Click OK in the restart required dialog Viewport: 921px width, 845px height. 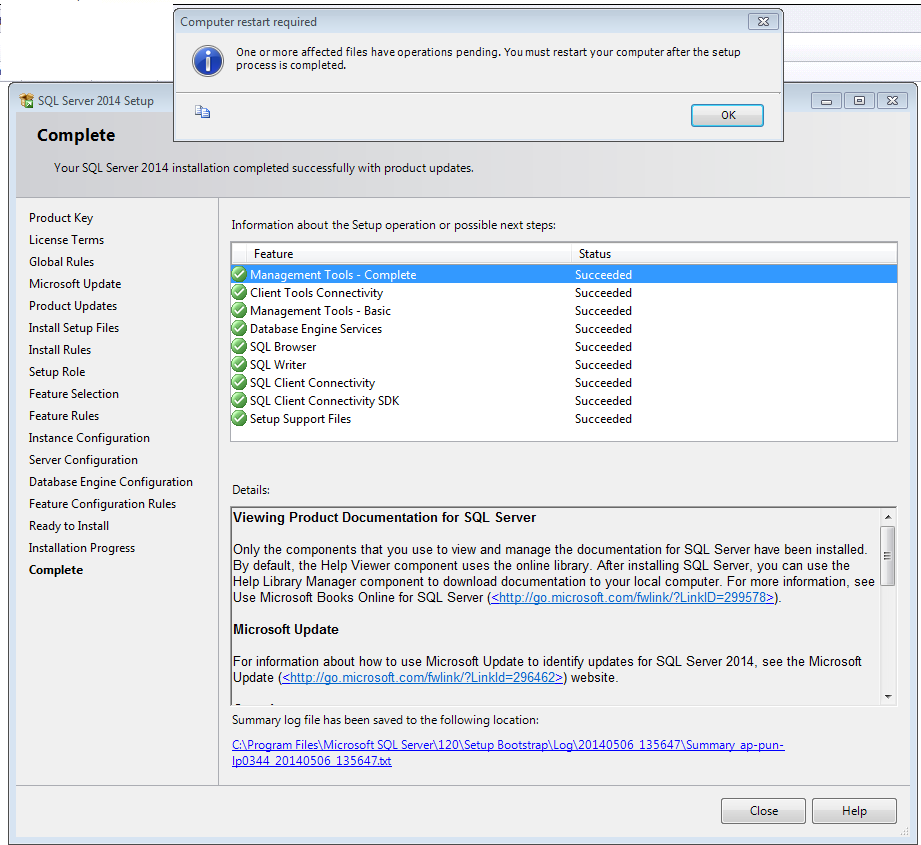[x=727, y=115]
